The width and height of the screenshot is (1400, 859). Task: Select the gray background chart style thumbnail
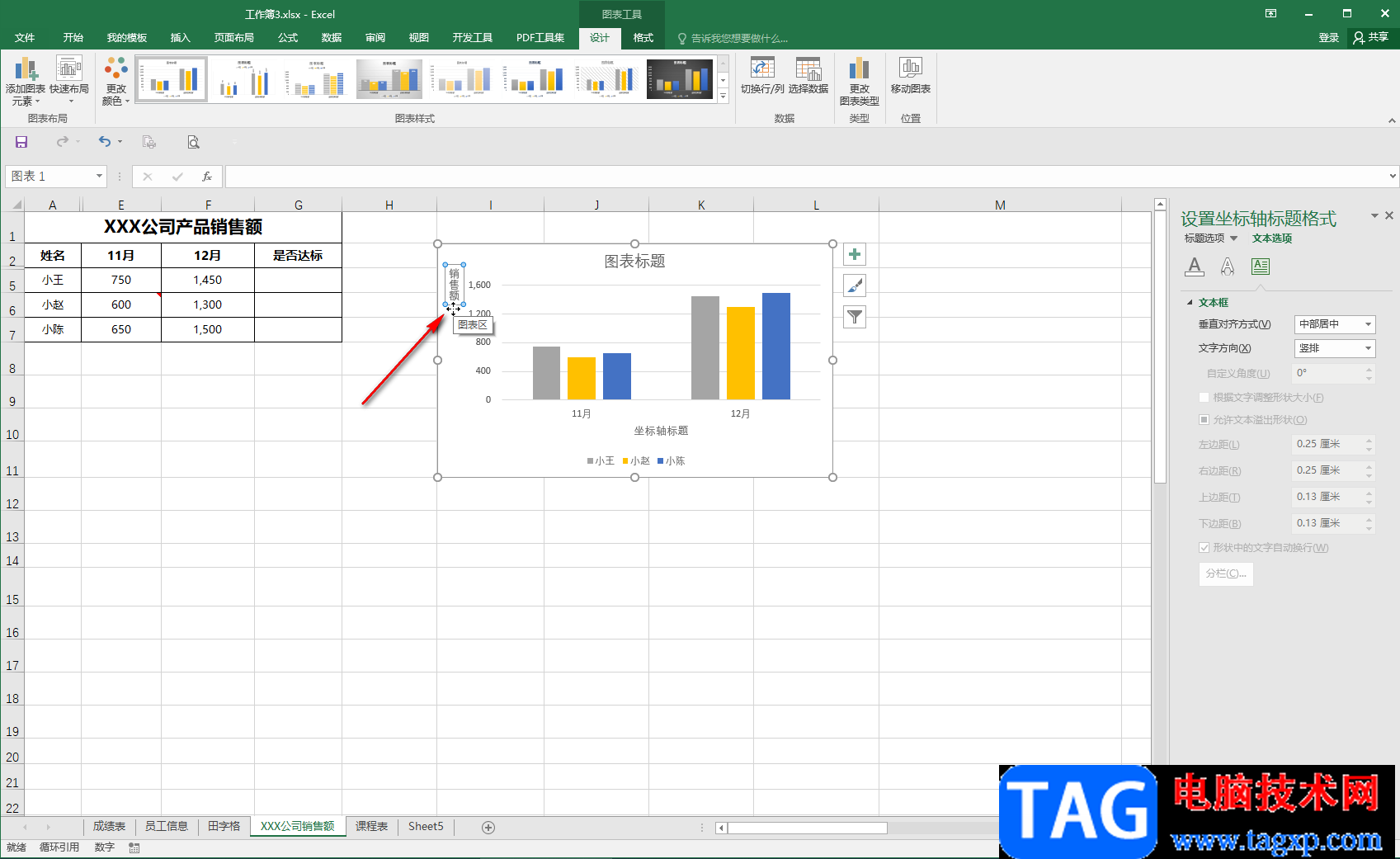click(389, 79)
